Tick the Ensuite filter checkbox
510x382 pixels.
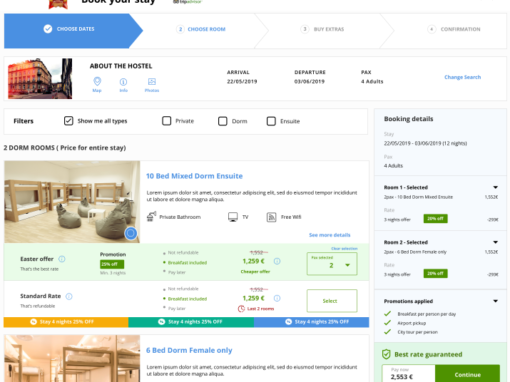pyautogui.click(x=271, y=121)
